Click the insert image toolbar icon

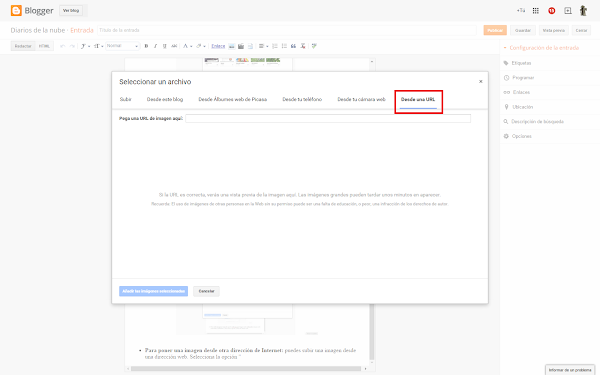(x=232, y=46)
